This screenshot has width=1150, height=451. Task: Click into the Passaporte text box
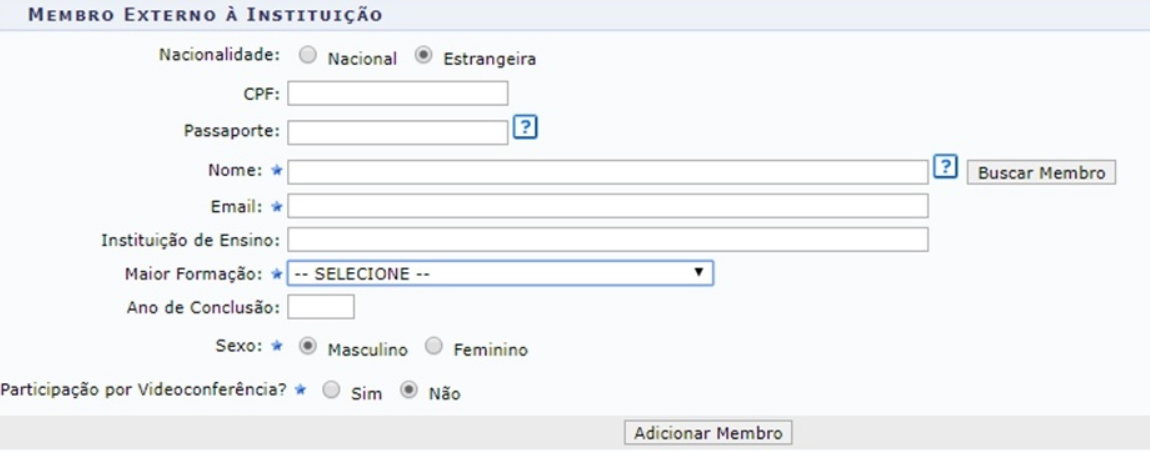coord(397,132)
